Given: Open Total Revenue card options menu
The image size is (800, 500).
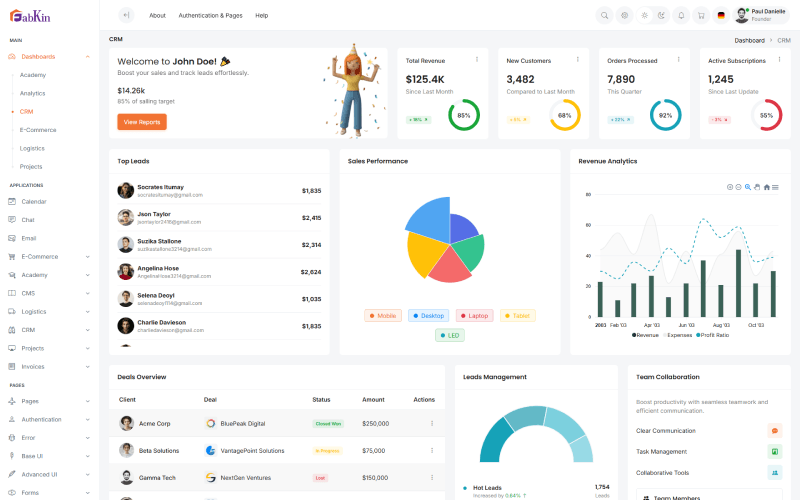Looking at the screenshot, I should tap(477, 59).
